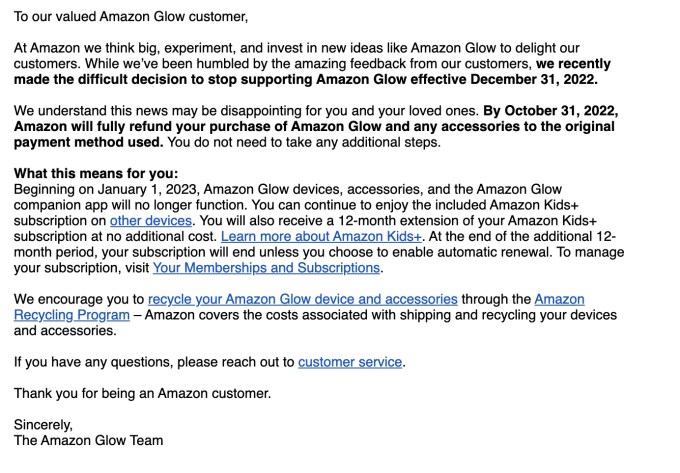This screenshot has width=680, height=473.
Task: Click "We encourage you to" text
Action: click(x=78, y=299)
